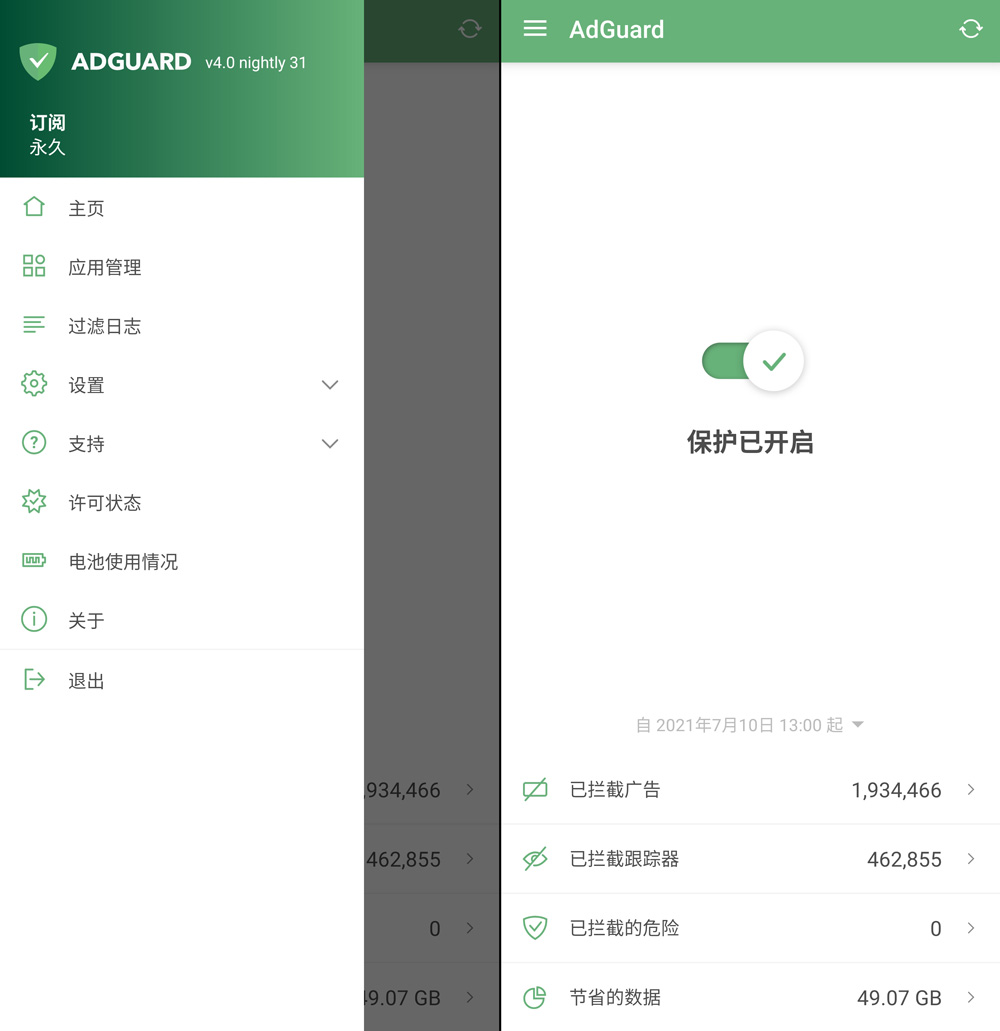Open 许可状态 from the drawer menu

[x=181, y=502]
